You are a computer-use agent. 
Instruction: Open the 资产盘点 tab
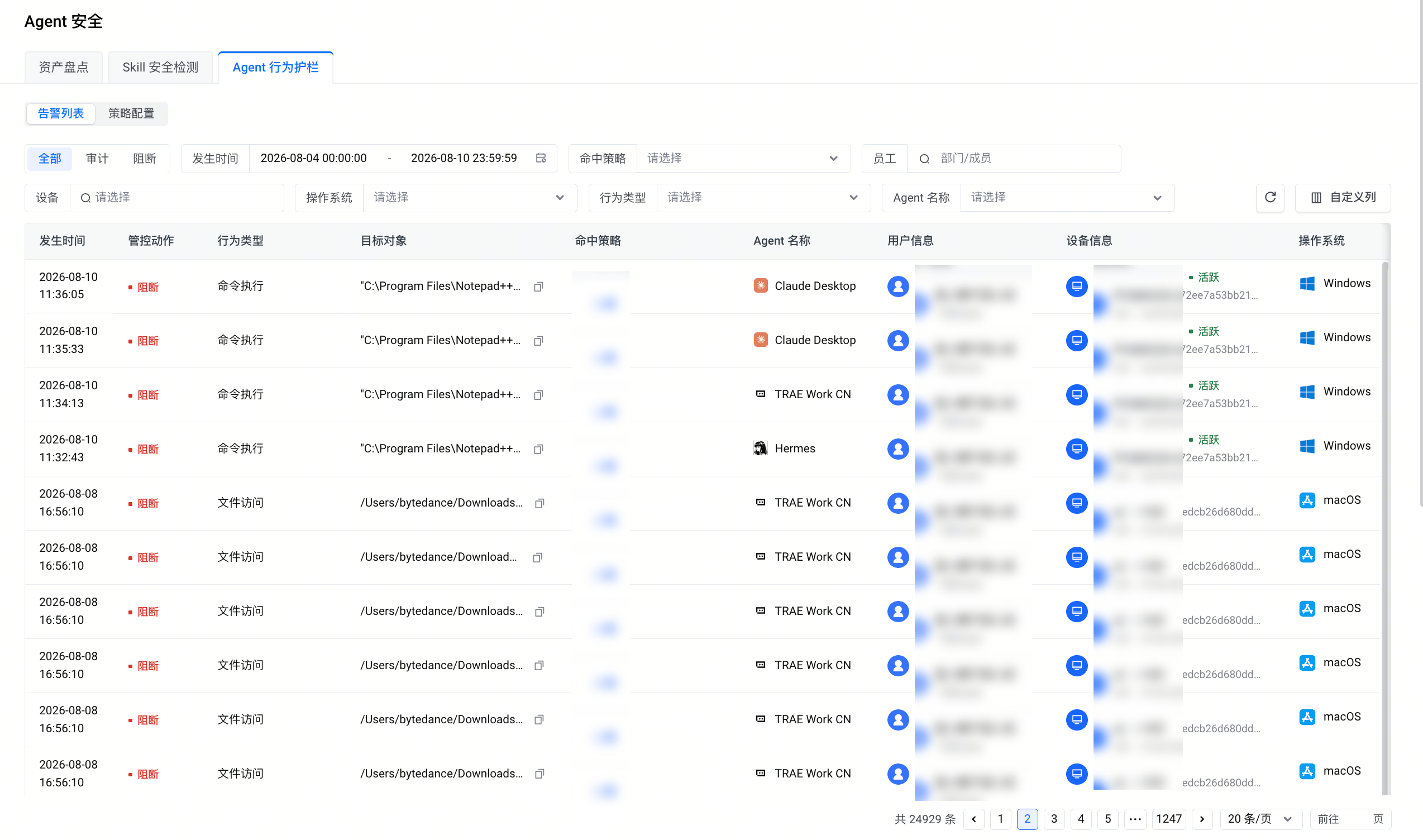(x=64, y=68)
